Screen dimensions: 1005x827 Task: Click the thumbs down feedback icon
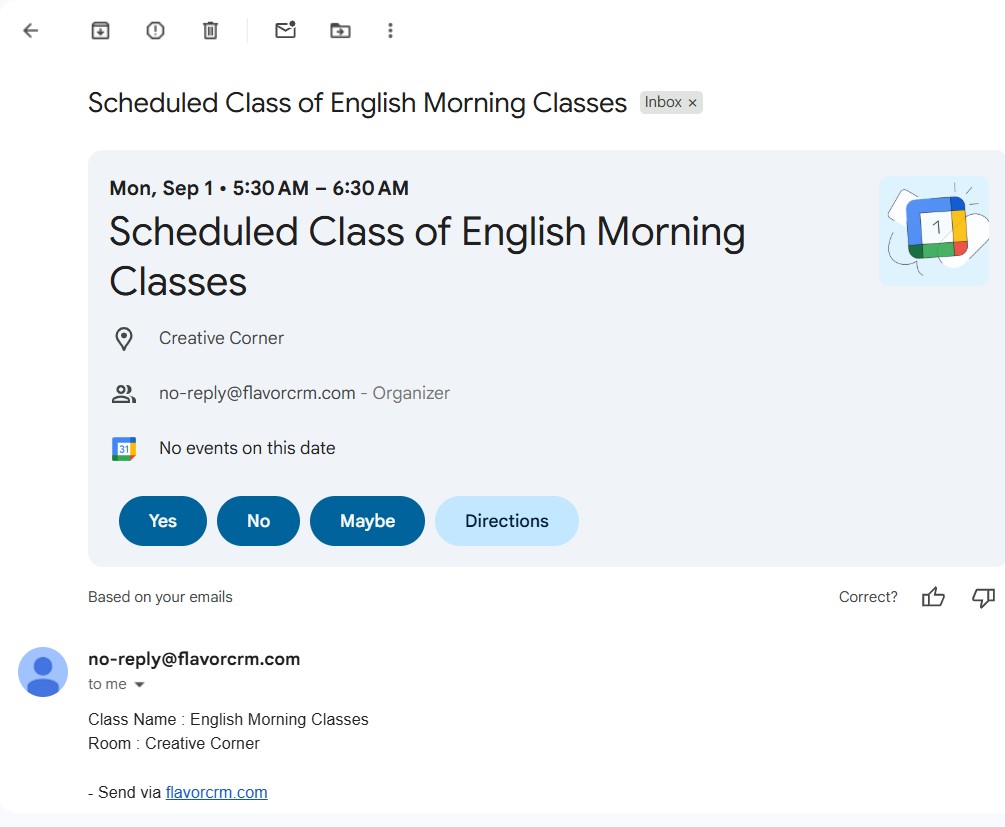pos(983,597)
